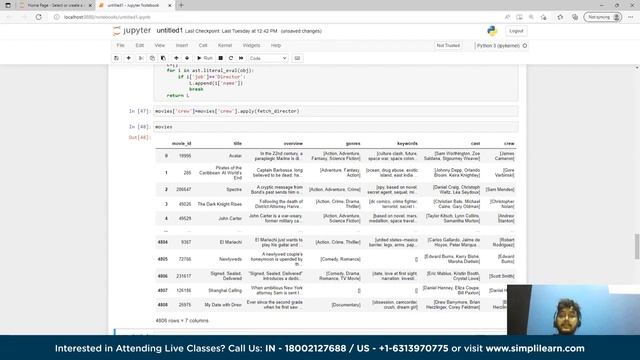The height and width of the screenshot is (360, 640).
Task: Open the Cell menu
Action: [x=203, y=45]
